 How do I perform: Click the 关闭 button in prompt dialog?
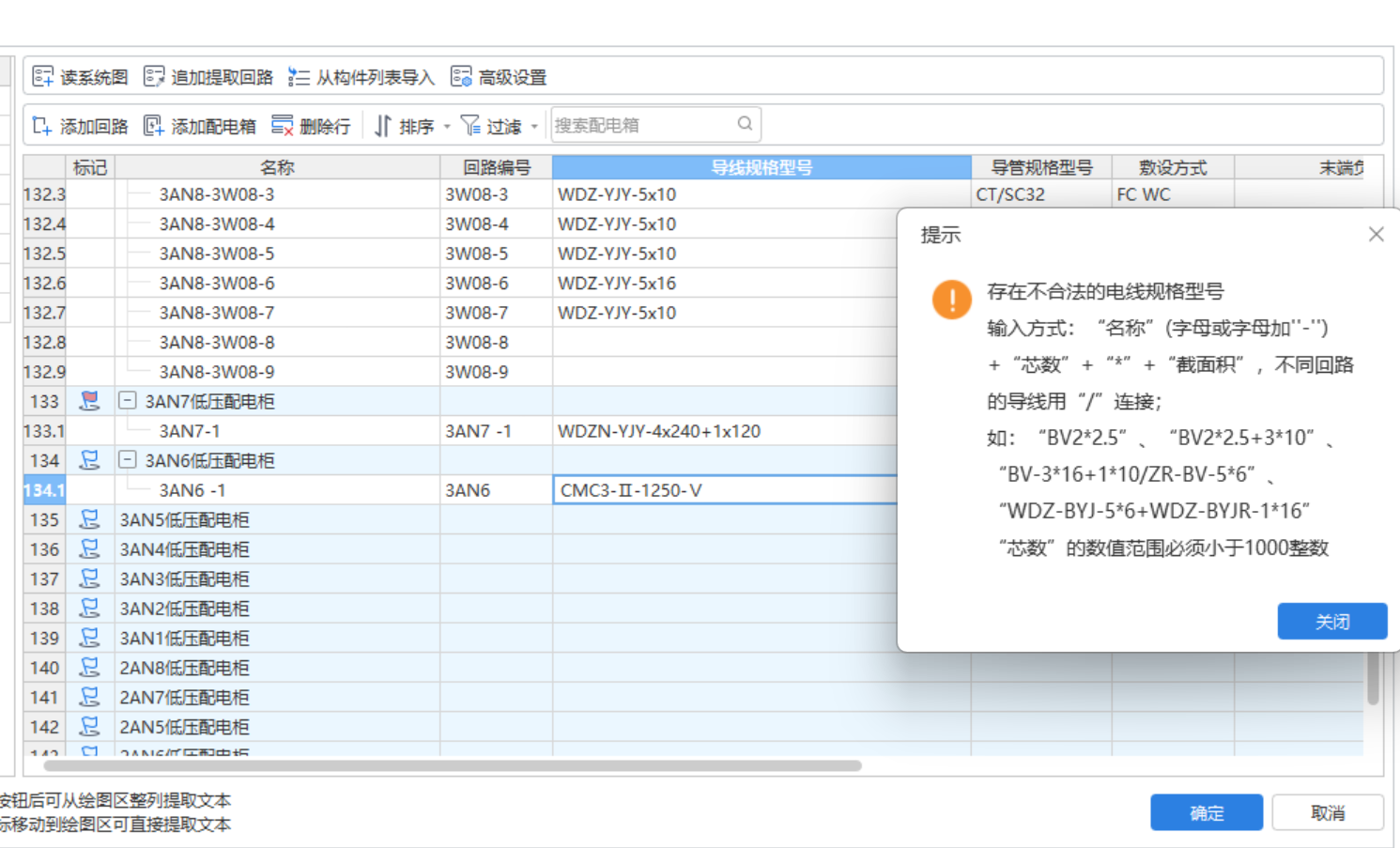(1331, 621)
